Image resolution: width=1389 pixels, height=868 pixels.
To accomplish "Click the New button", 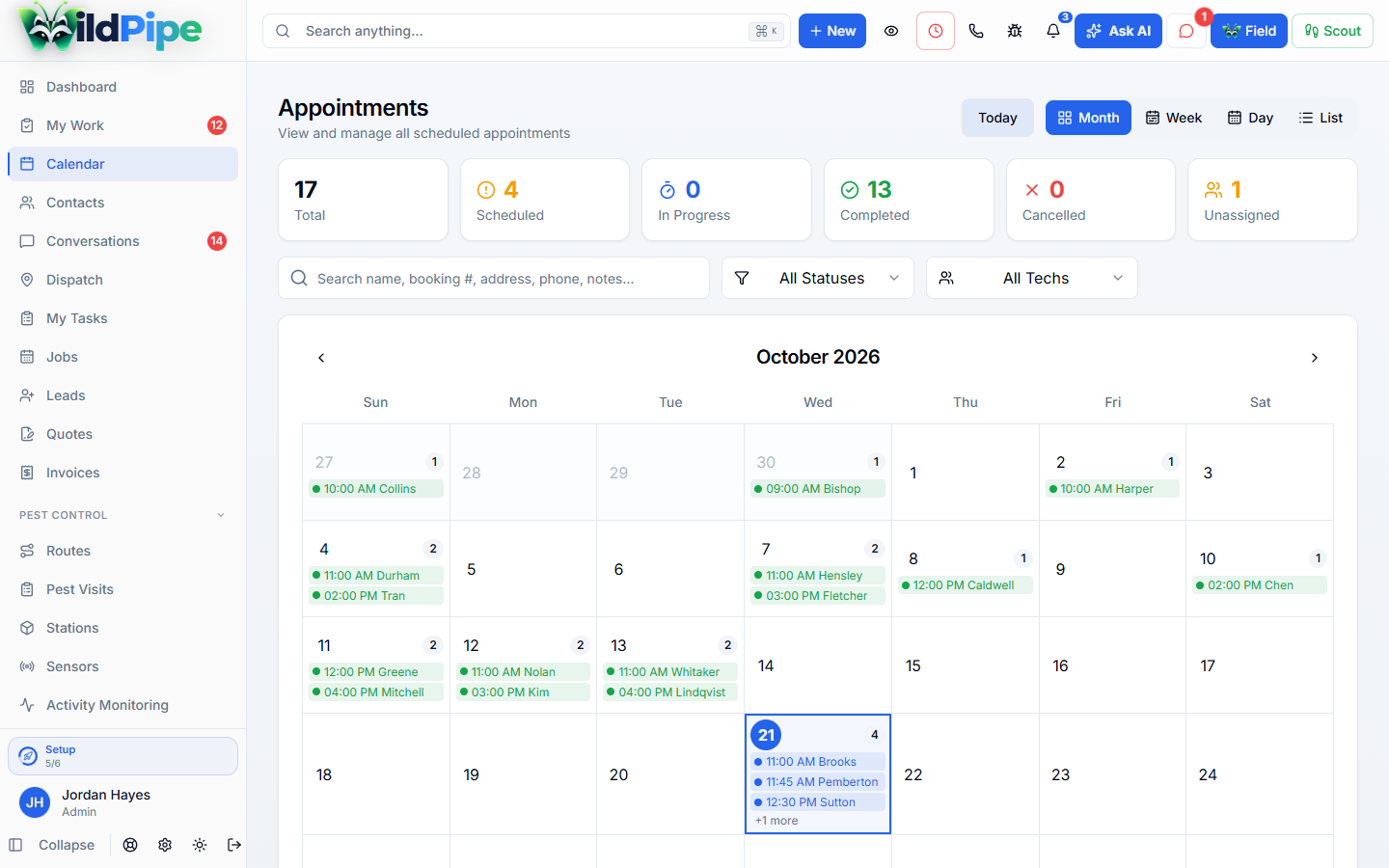I will click(x=832, y=31).
